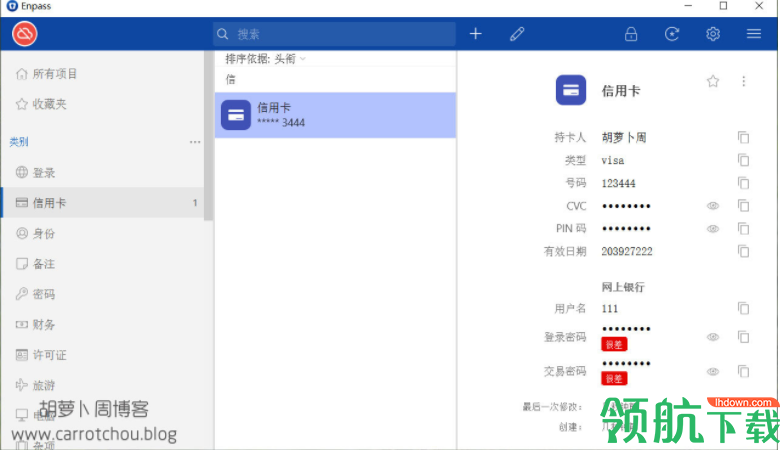Minimize the Enpass window
The width and height of the screenshot is (780, 450).
[688, 6]
